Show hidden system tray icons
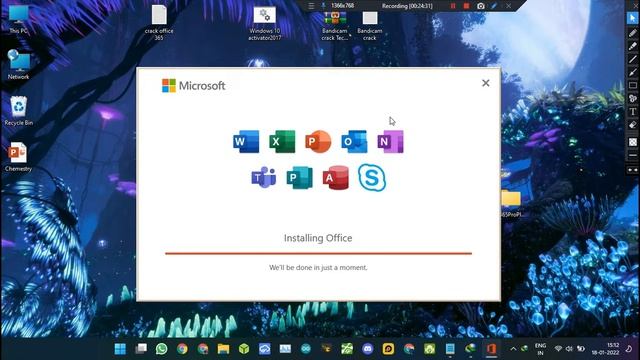The height and width of the screenshot is (360, 640). coord(513,349)
